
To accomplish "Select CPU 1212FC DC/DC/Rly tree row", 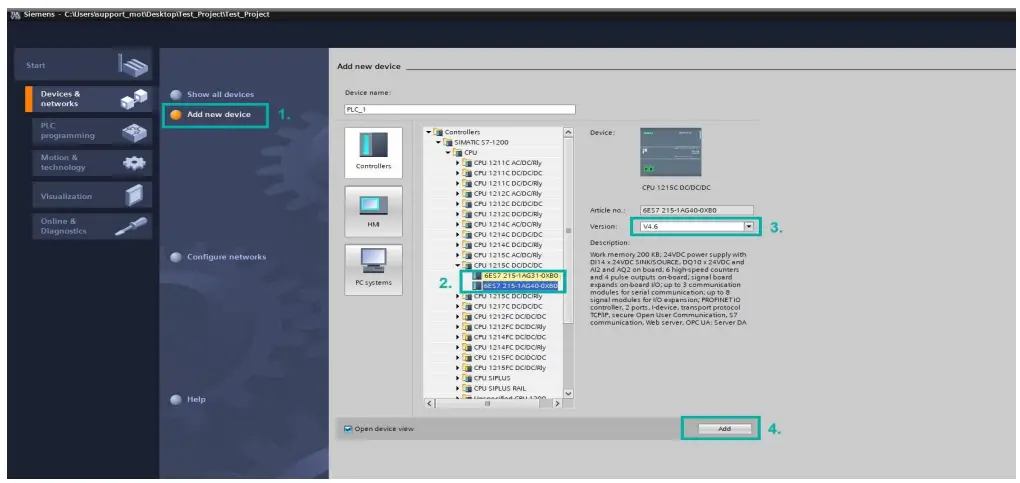I will point(509,327).
